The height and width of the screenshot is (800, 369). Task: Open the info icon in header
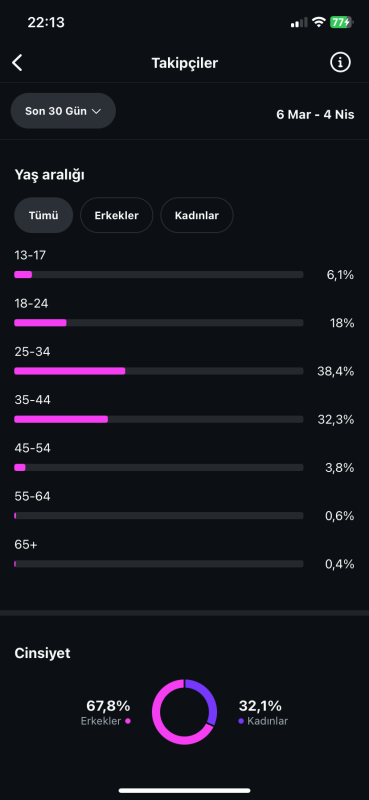[x=340, y=63]
